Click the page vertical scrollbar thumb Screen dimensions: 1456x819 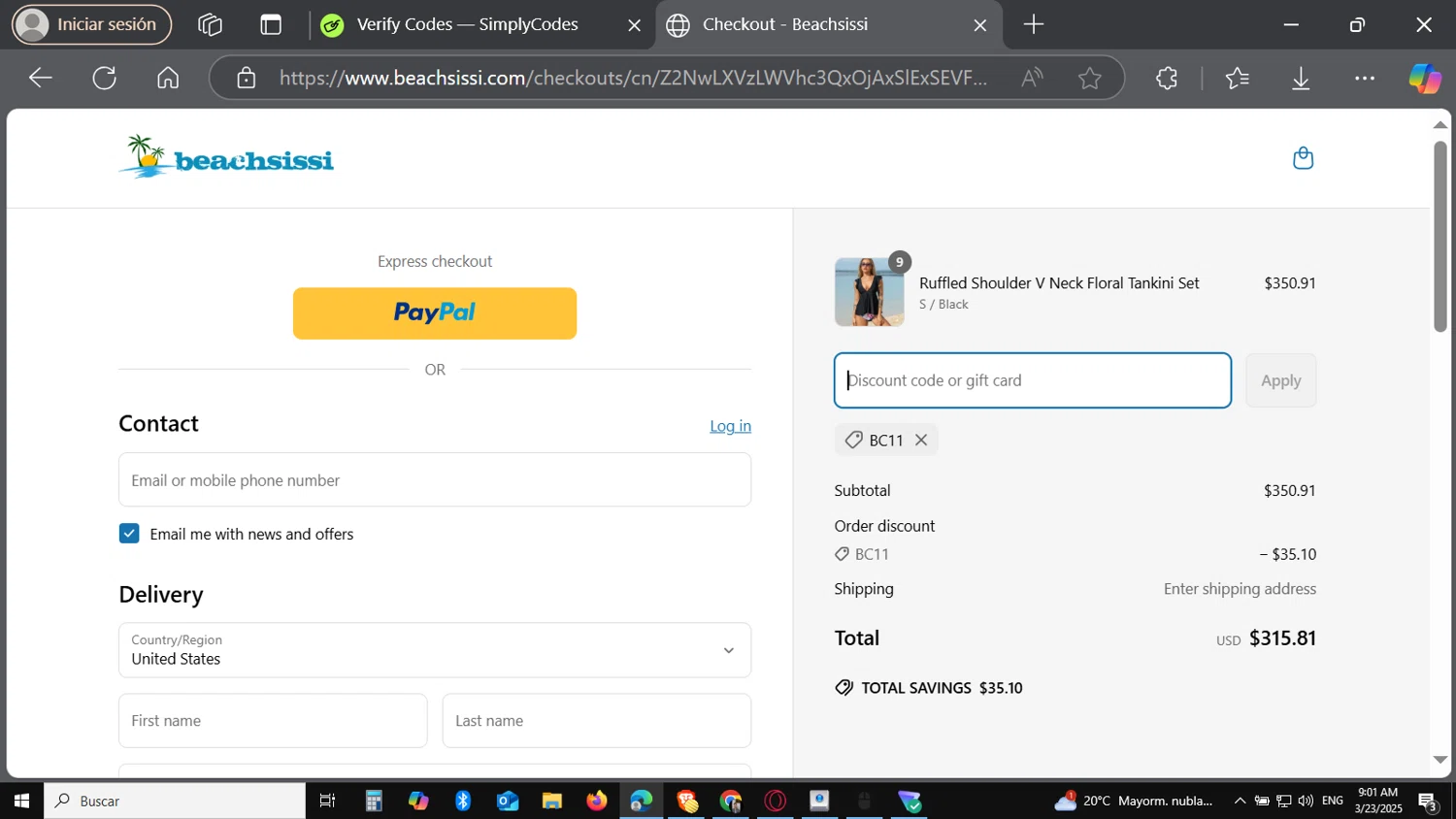1440,237
